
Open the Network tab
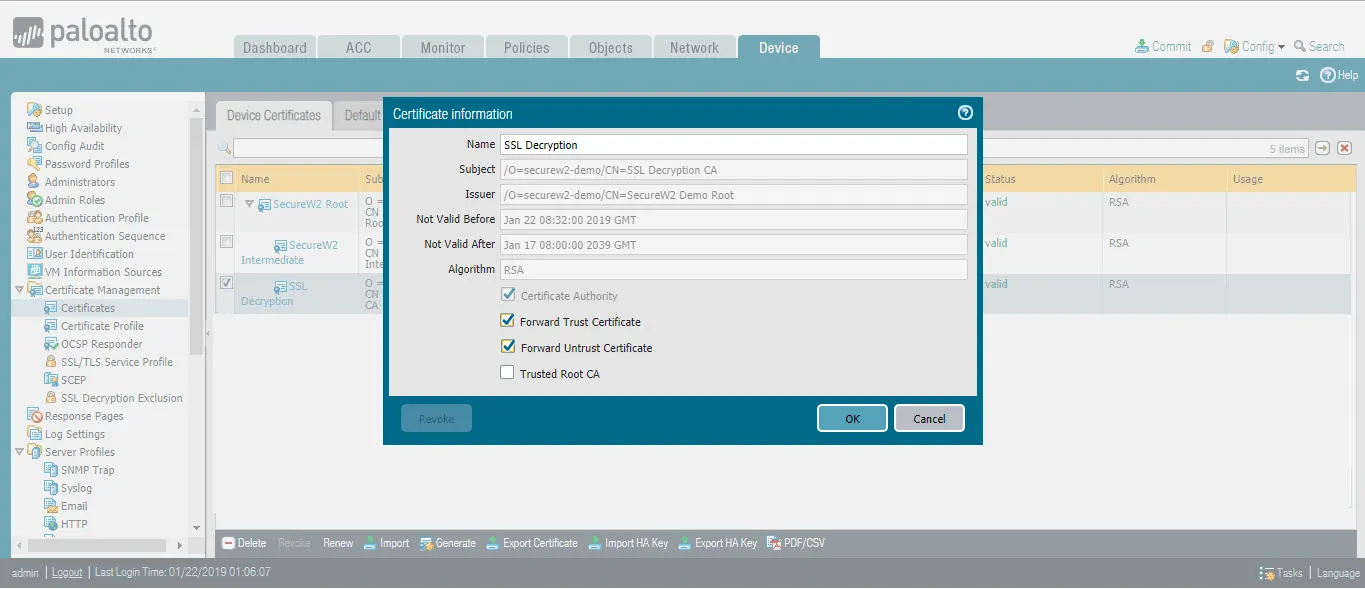point(694,48)
